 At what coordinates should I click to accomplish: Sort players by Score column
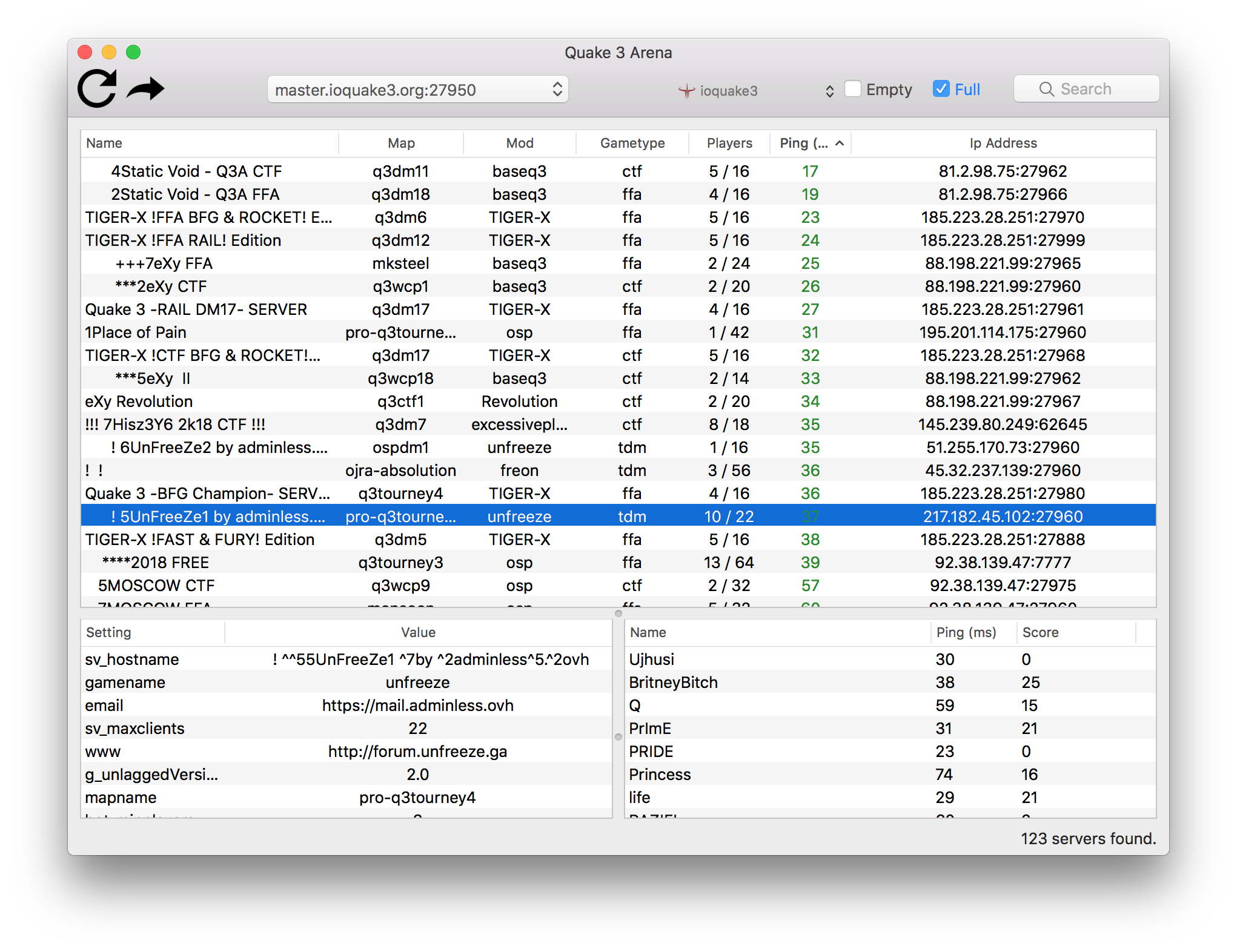1076,633
